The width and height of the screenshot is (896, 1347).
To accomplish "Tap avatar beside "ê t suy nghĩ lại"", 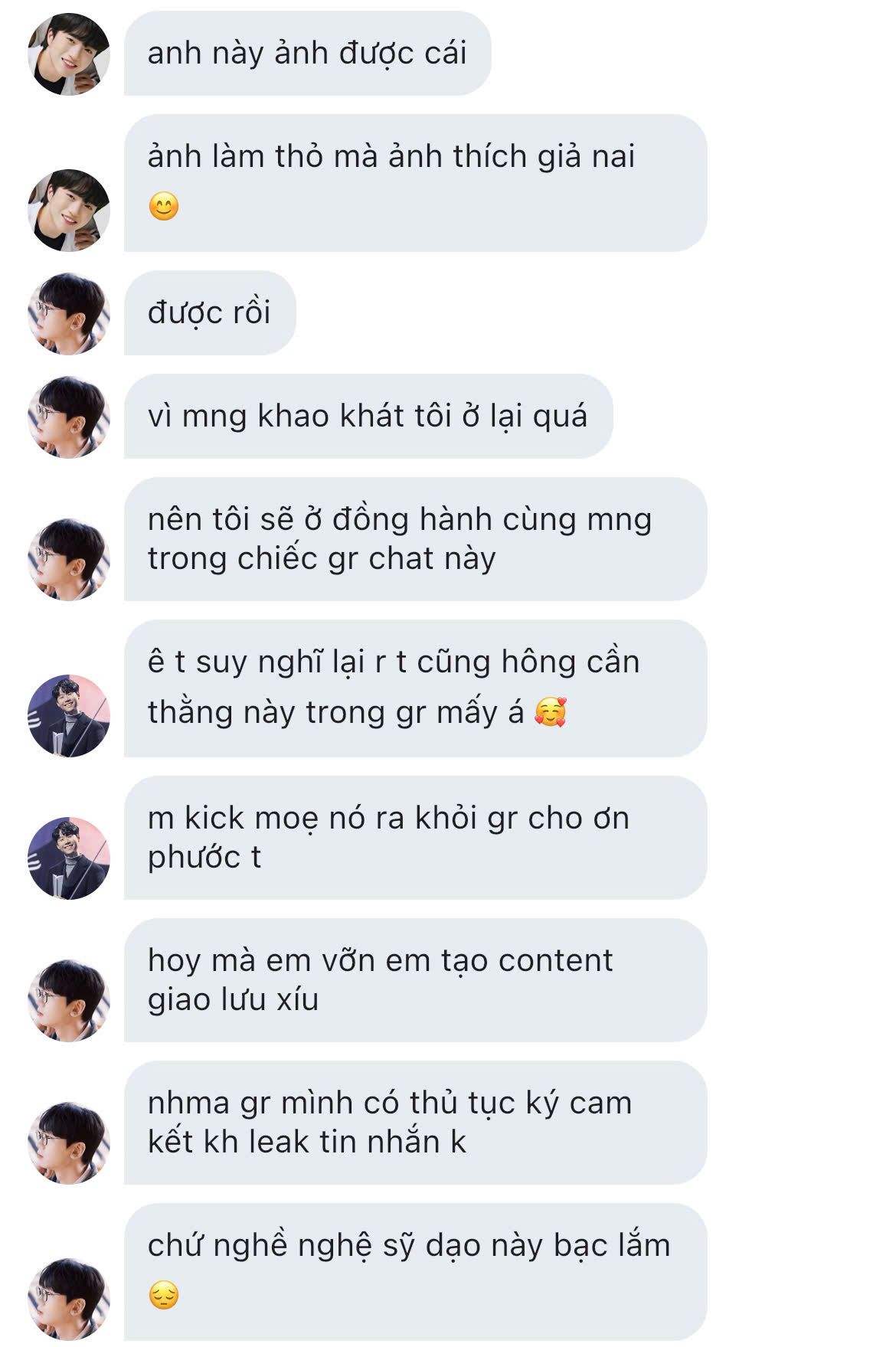I will pos(69,716).
